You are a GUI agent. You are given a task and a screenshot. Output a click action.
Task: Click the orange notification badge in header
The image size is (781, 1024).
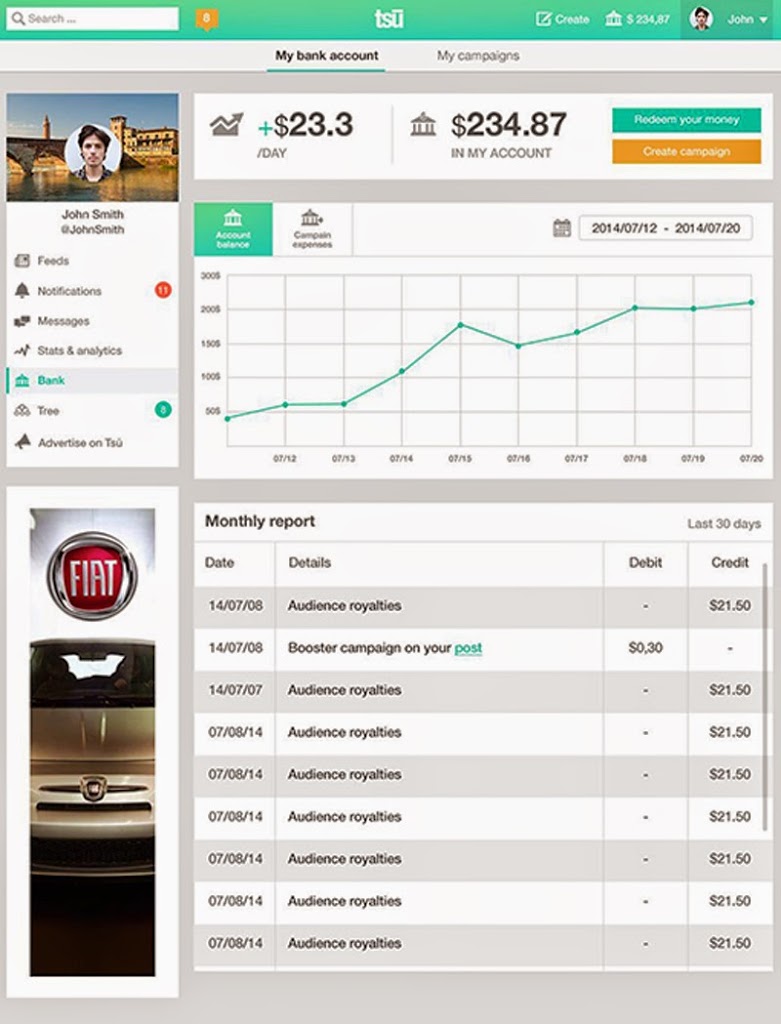206,18
